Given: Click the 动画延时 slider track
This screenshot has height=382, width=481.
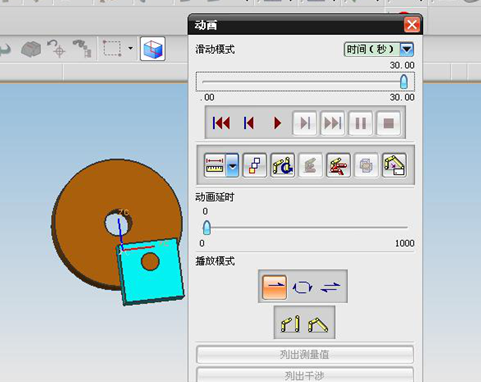Looking at the screenshot, I should point(305,228).
